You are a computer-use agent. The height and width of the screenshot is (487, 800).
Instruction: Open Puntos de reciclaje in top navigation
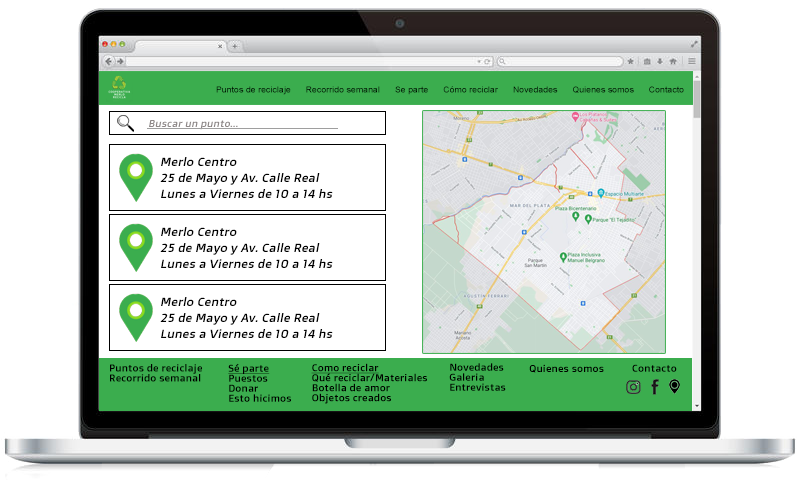[253, 90]
